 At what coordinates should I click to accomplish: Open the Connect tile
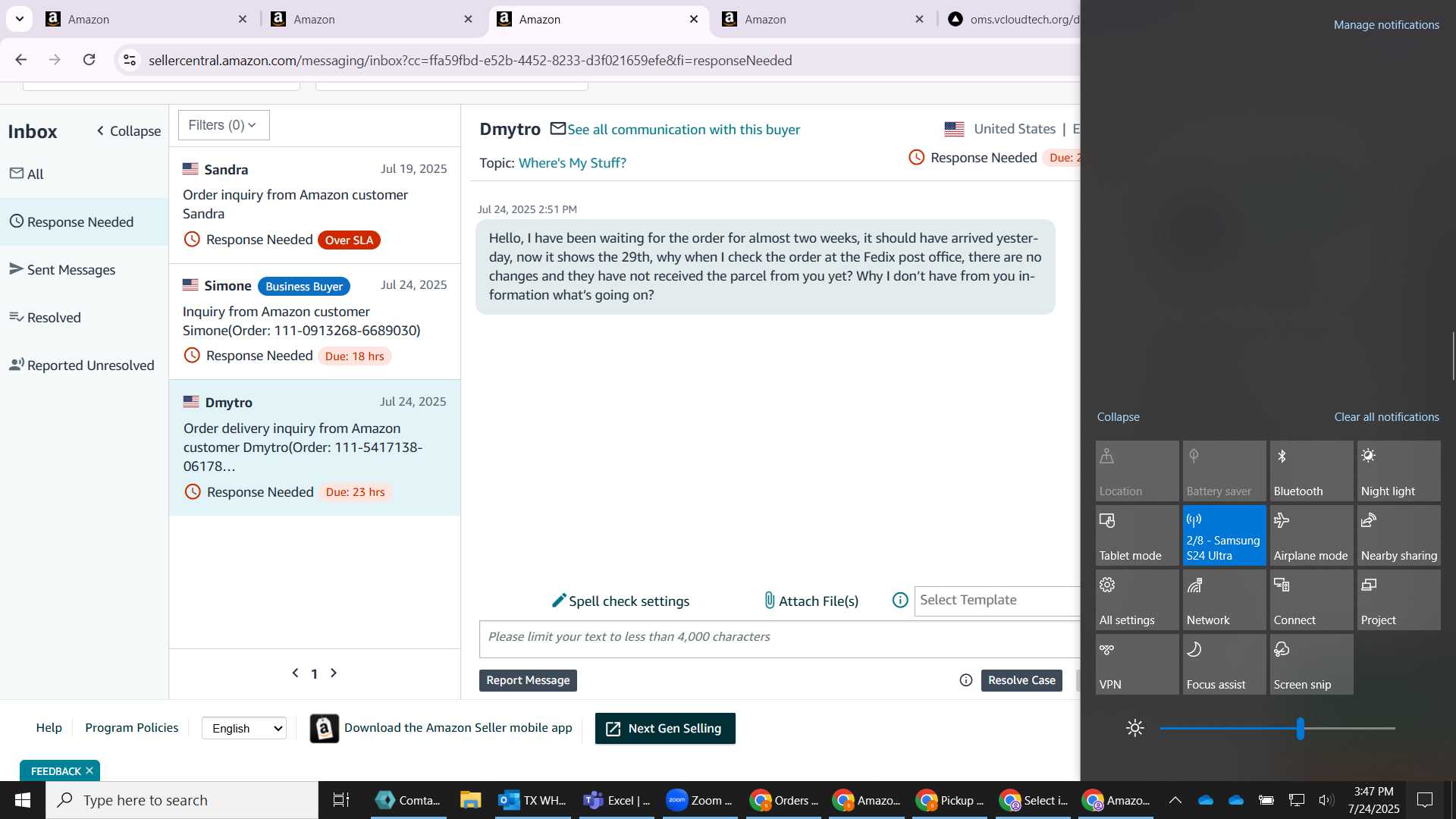pyautogui.click(x=1311, y=600)
